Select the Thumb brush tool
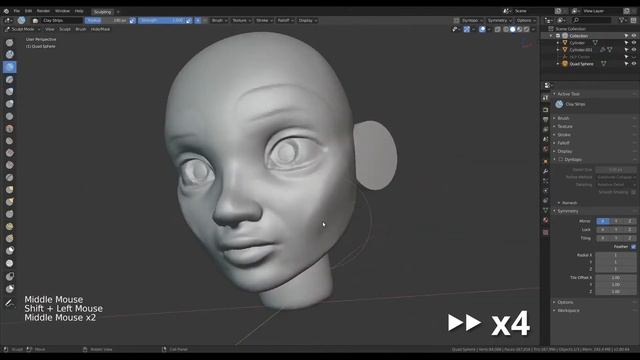The height and width of the screenshot is (360, 640). coord(10,214)
